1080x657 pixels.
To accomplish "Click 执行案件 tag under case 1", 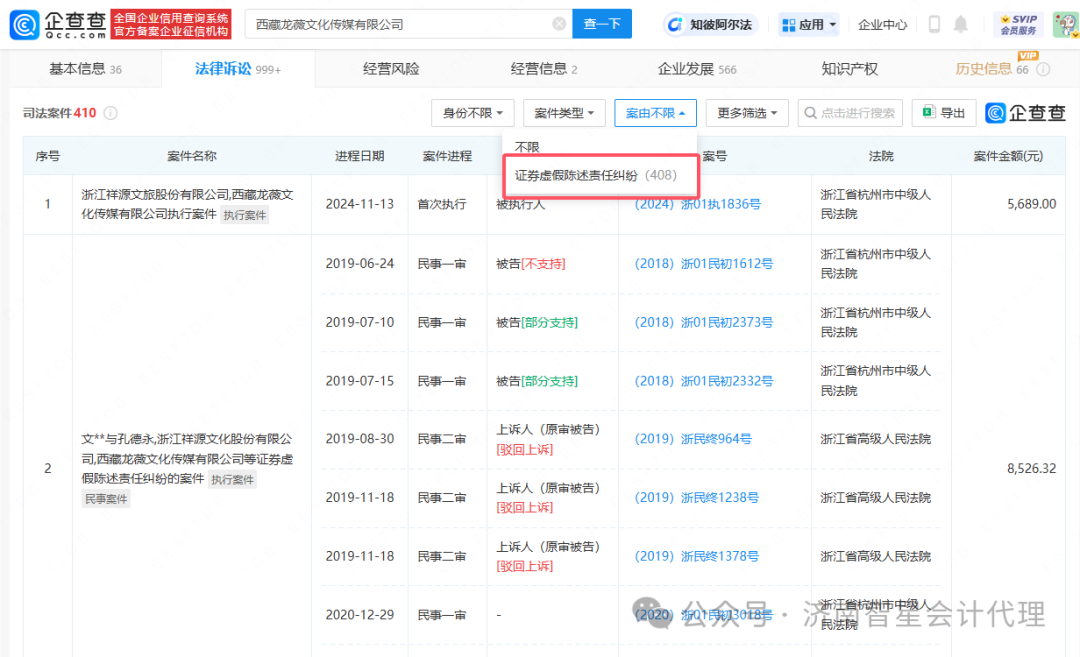I will coord(245,215).
